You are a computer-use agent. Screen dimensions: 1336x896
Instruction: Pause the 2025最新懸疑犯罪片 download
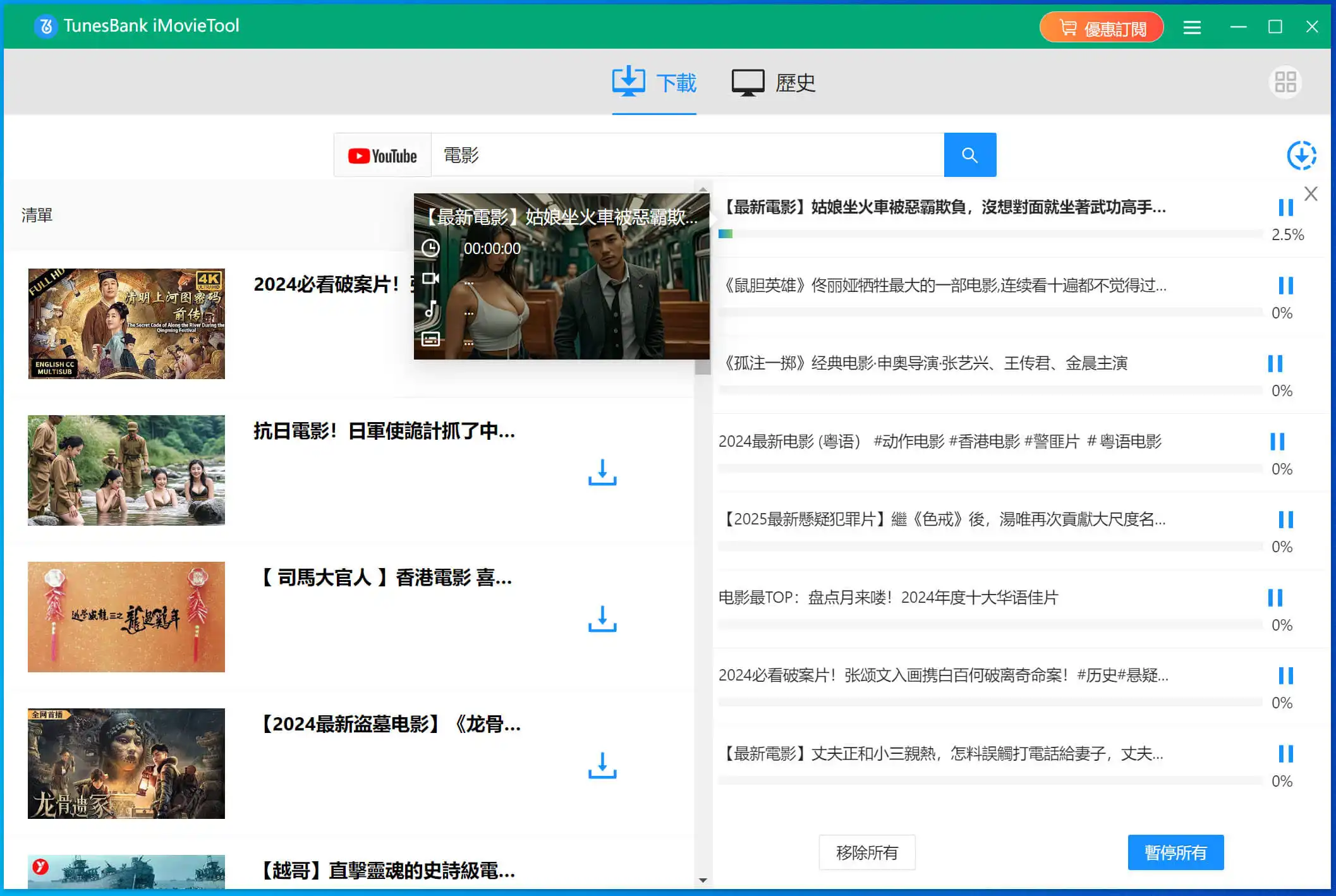[x=1285, y=519]
